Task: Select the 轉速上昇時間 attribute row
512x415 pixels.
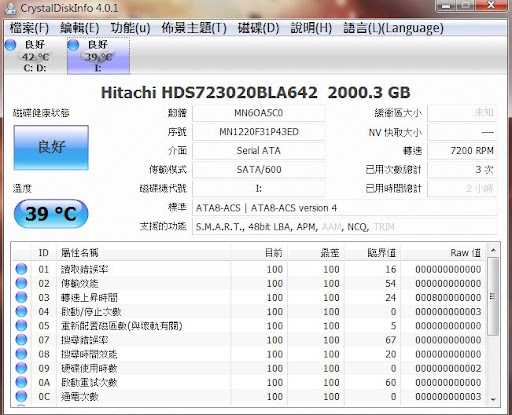Action: (249, 297)
